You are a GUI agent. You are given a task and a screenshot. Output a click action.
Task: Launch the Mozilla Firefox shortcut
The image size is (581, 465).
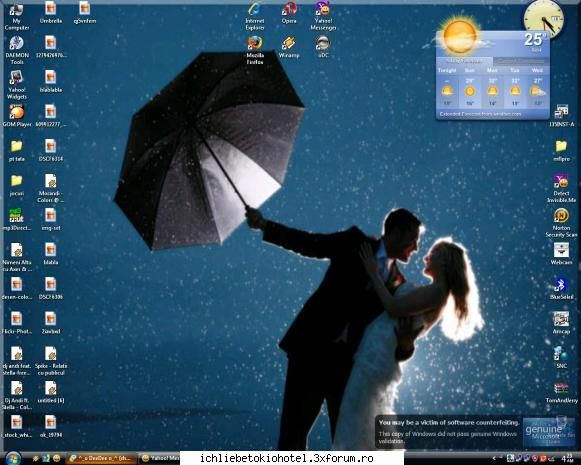[255, 50]
